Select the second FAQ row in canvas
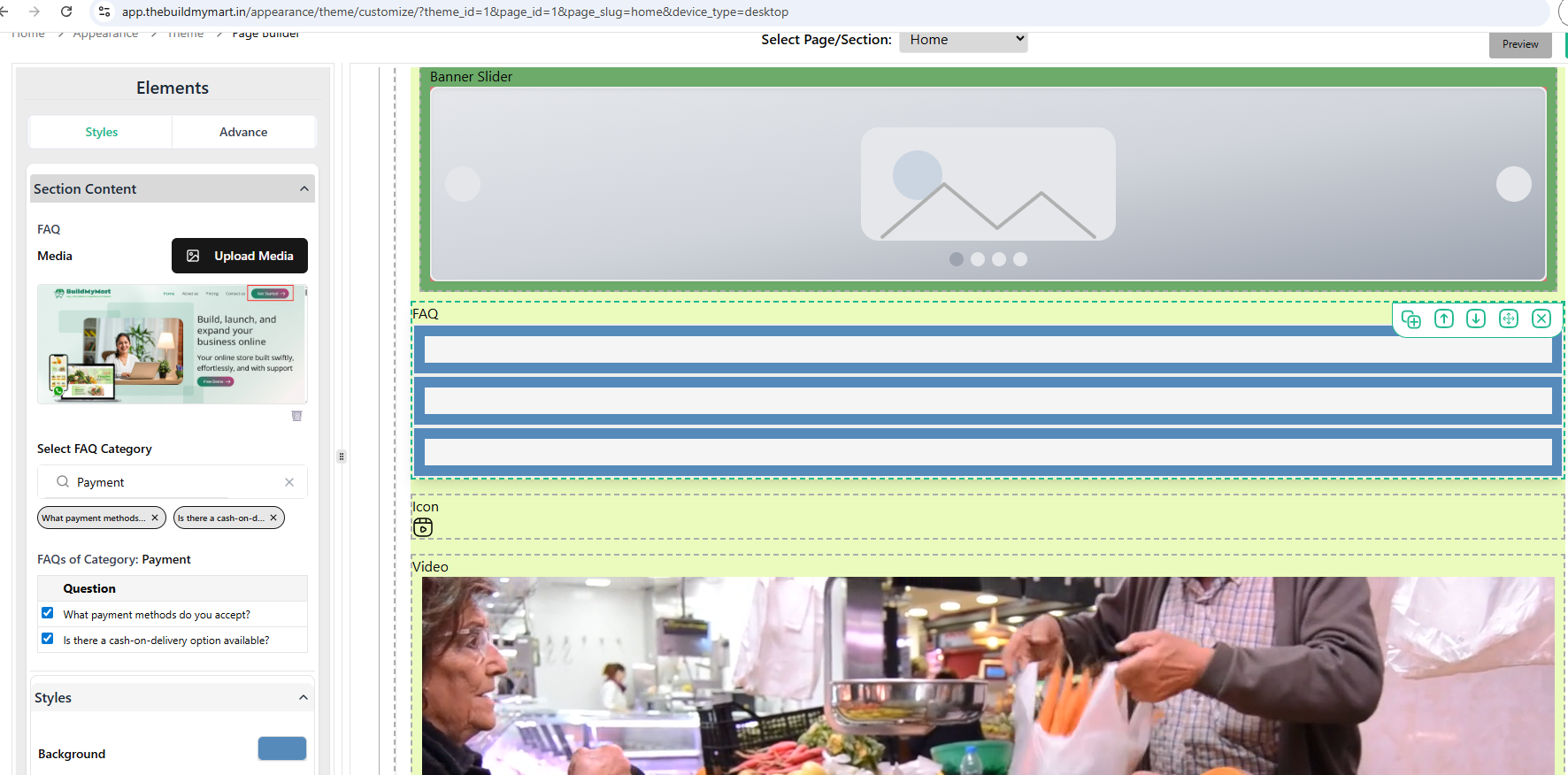Viewport: 1568px width, 775px height. 988,401
